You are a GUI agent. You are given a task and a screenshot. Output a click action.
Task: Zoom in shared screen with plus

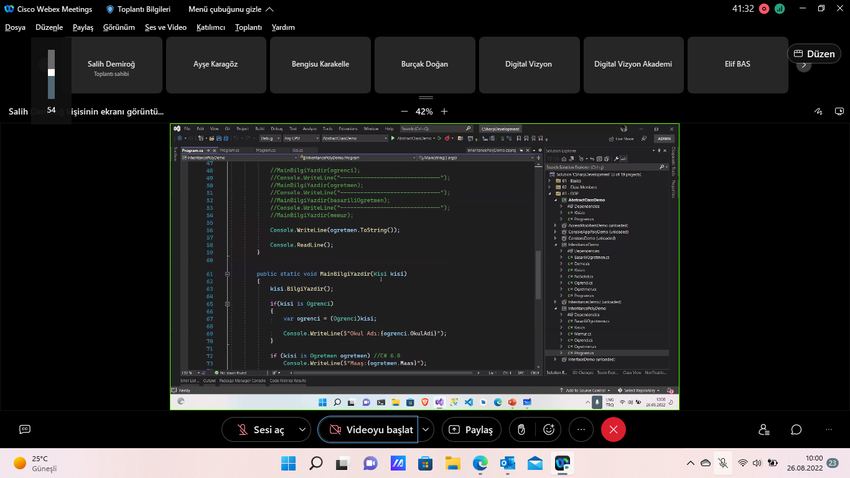(x=445, y=111)
